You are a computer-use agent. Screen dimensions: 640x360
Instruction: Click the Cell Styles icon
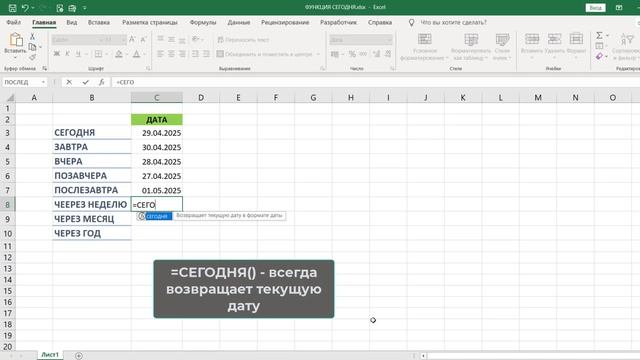502,39
